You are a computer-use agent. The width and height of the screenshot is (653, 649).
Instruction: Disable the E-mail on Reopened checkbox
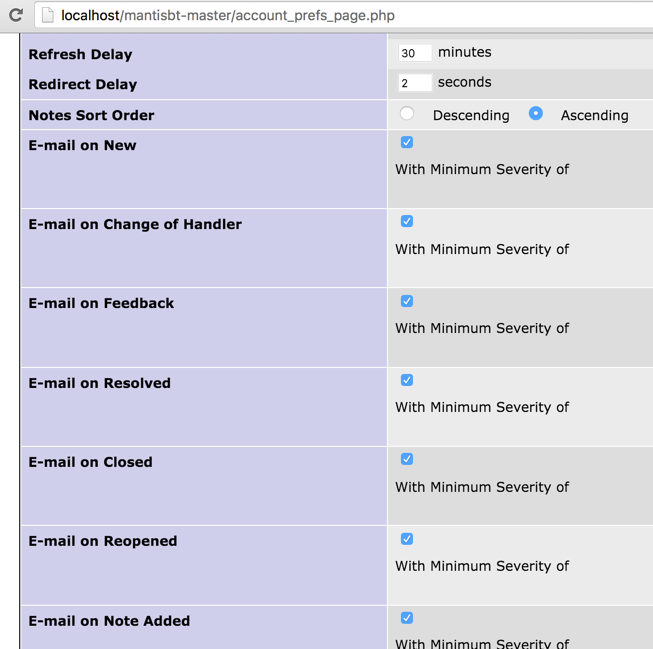407,539
